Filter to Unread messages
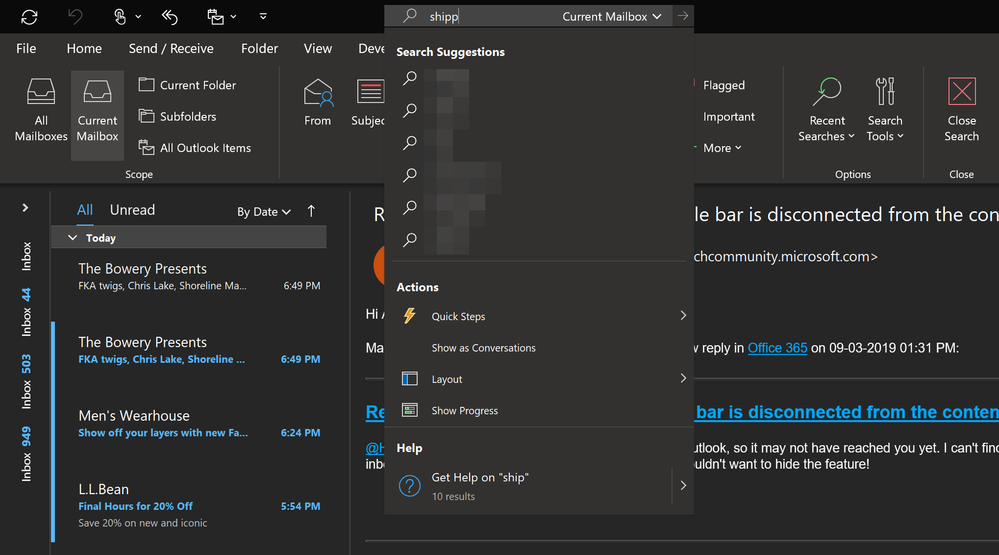Screen dimensions: 999x555 click(x=133, y=210)
